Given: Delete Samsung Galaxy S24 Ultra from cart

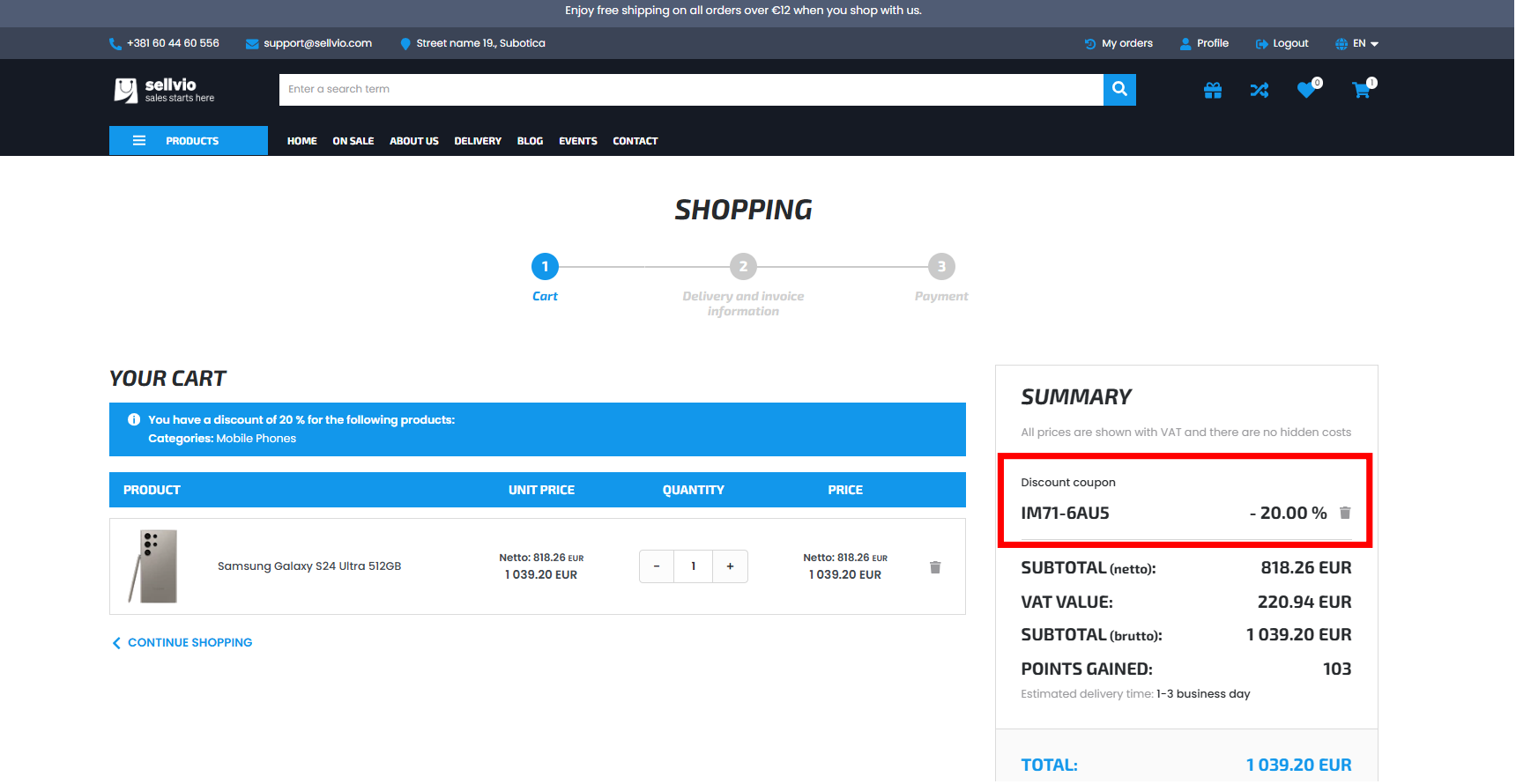Looking at the screenshot, I should (935, 567).
